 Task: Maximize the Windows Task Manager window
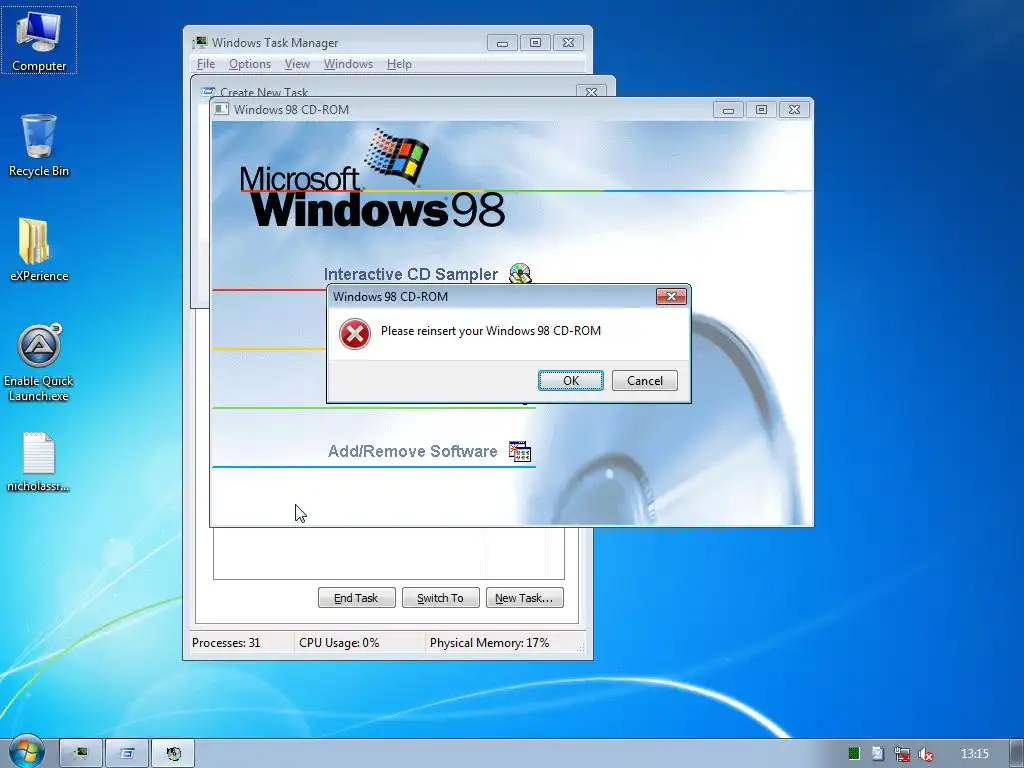(536, 42)
